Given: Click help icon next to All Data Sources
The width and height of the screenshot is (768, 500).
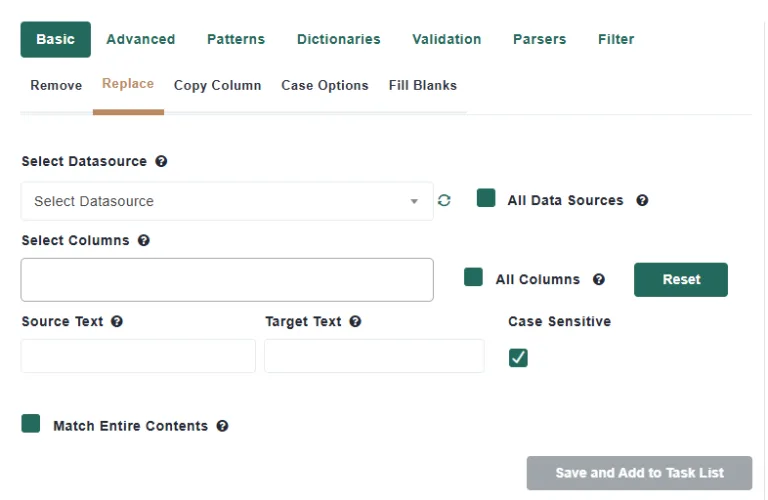Looking at the screenshot, I should pos(642,200).
